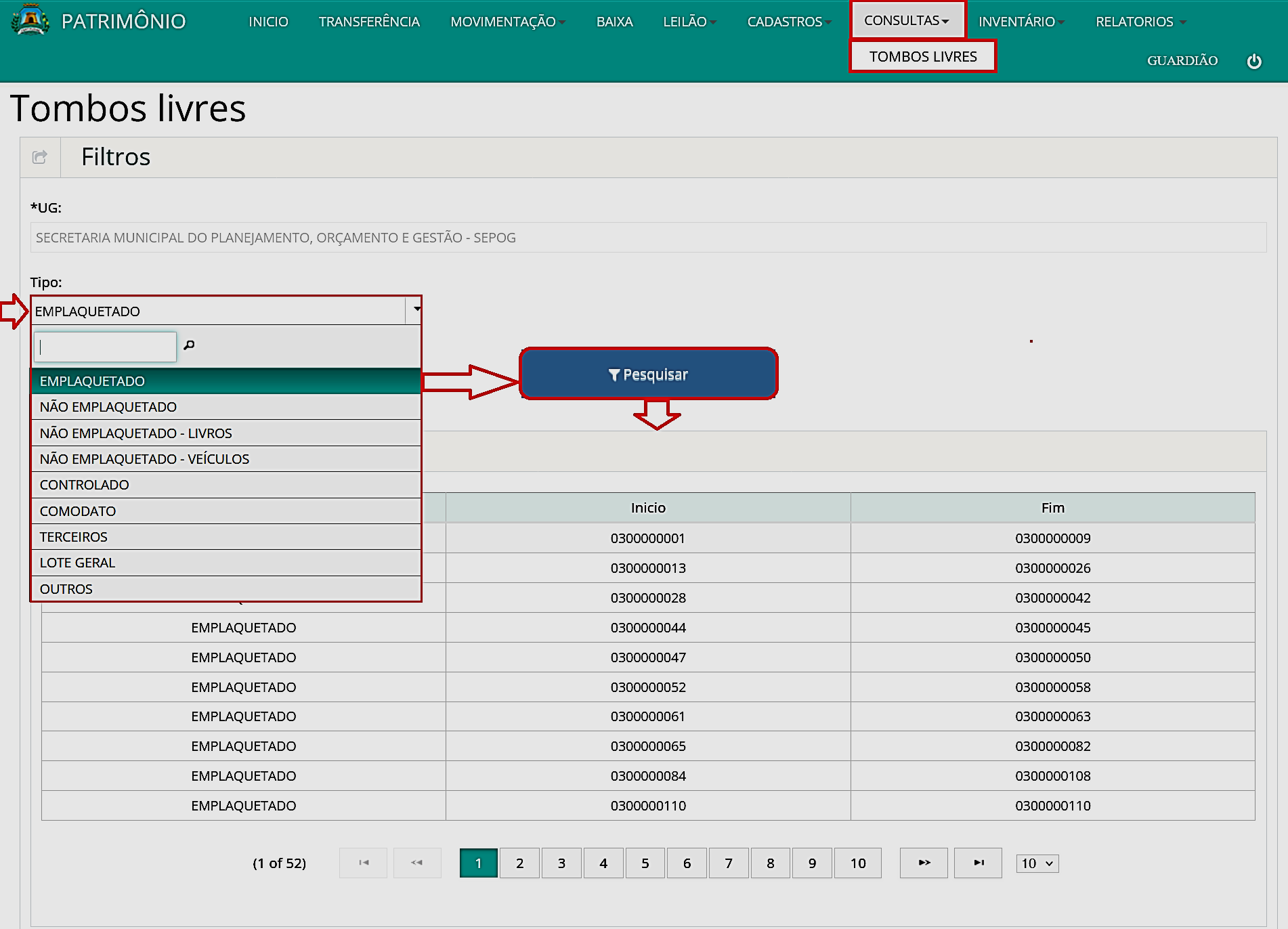Screen dimensions: 1288x929
Task: Go to page 9
Action: [812, 863]
